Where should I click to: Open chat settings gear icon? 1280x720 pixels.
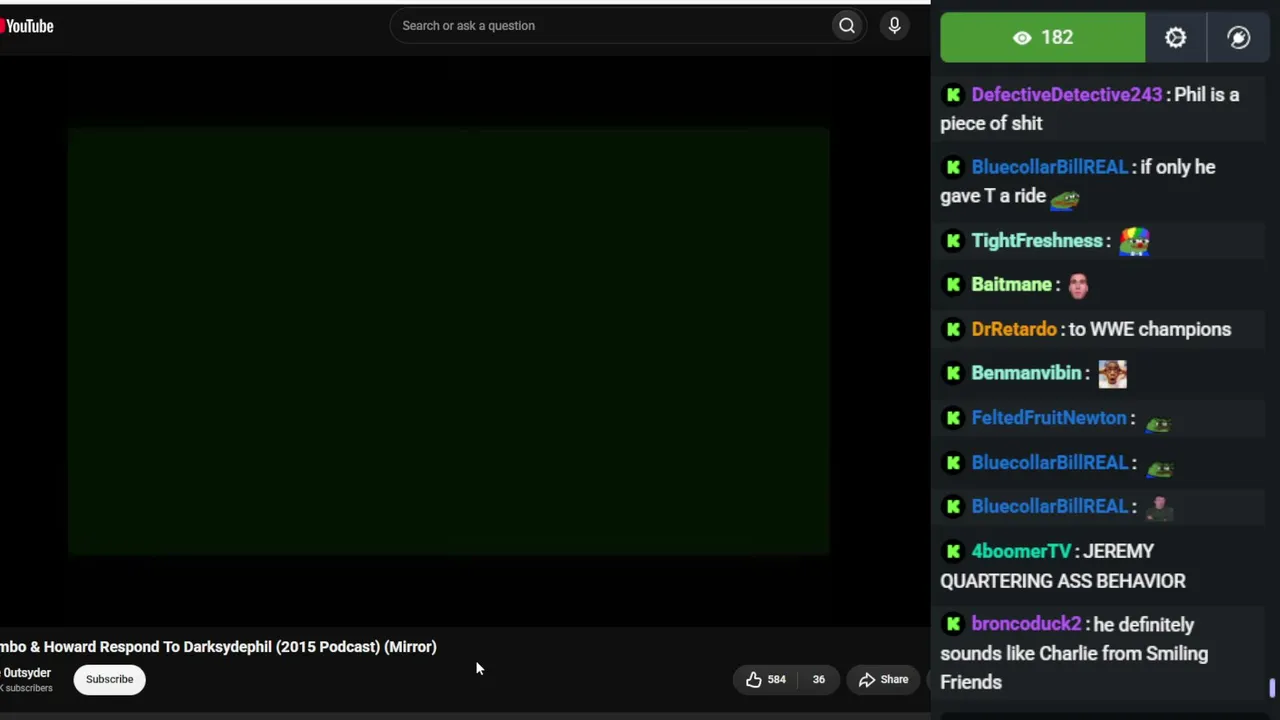coord(1176,38)
